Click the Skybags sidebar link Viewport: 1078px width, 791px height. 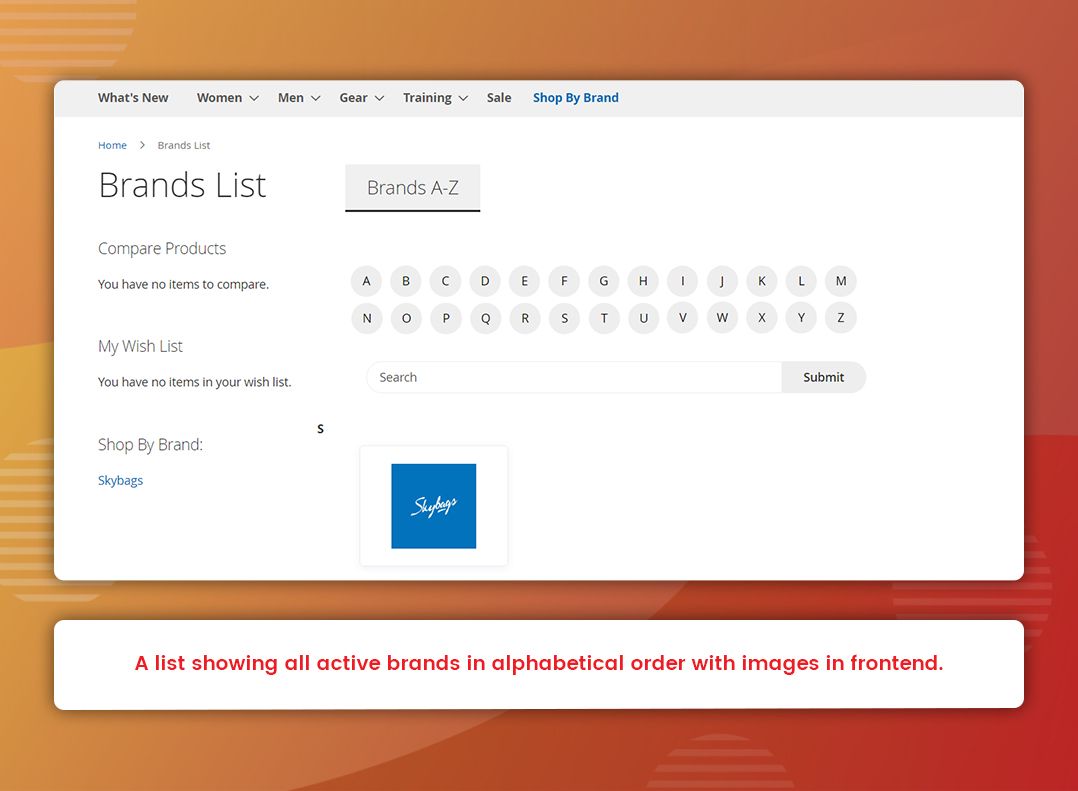tap(120, 481)
